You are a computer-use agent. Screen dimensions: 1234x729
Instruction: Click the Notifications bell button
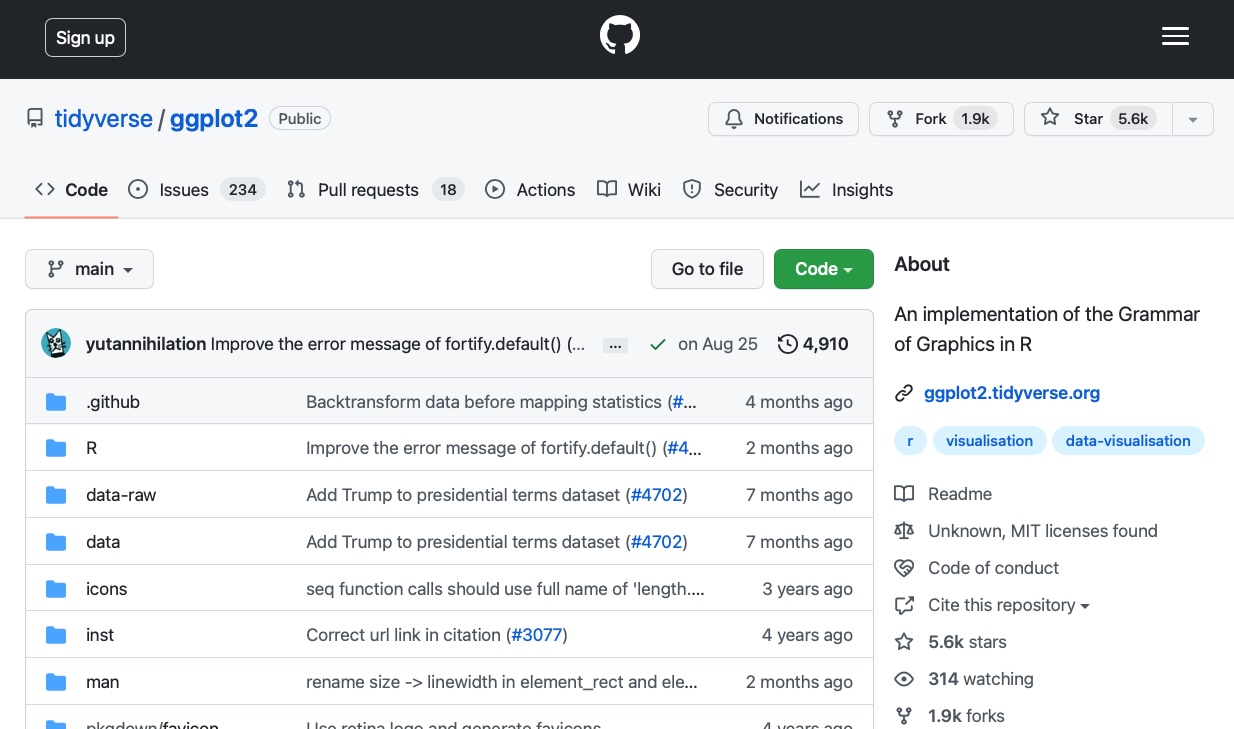(x=783, y=119)
